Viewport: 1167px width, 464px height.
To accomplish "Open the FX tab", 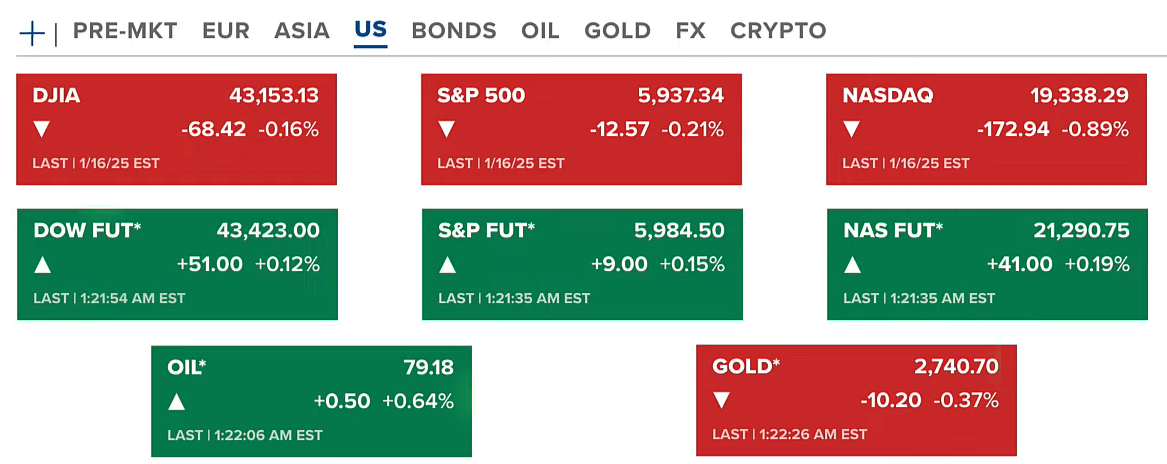I will (690, 31).
